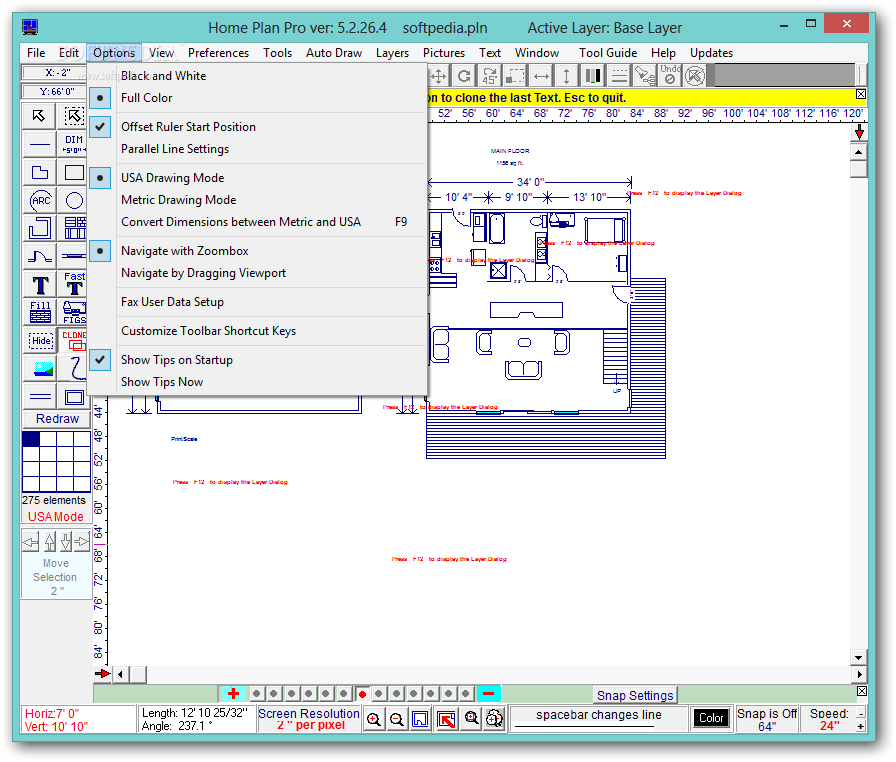Image resolution: width=896 pixels, height=762 pixels.
Task: Select the curve line tool
Action: pos(39,256)
